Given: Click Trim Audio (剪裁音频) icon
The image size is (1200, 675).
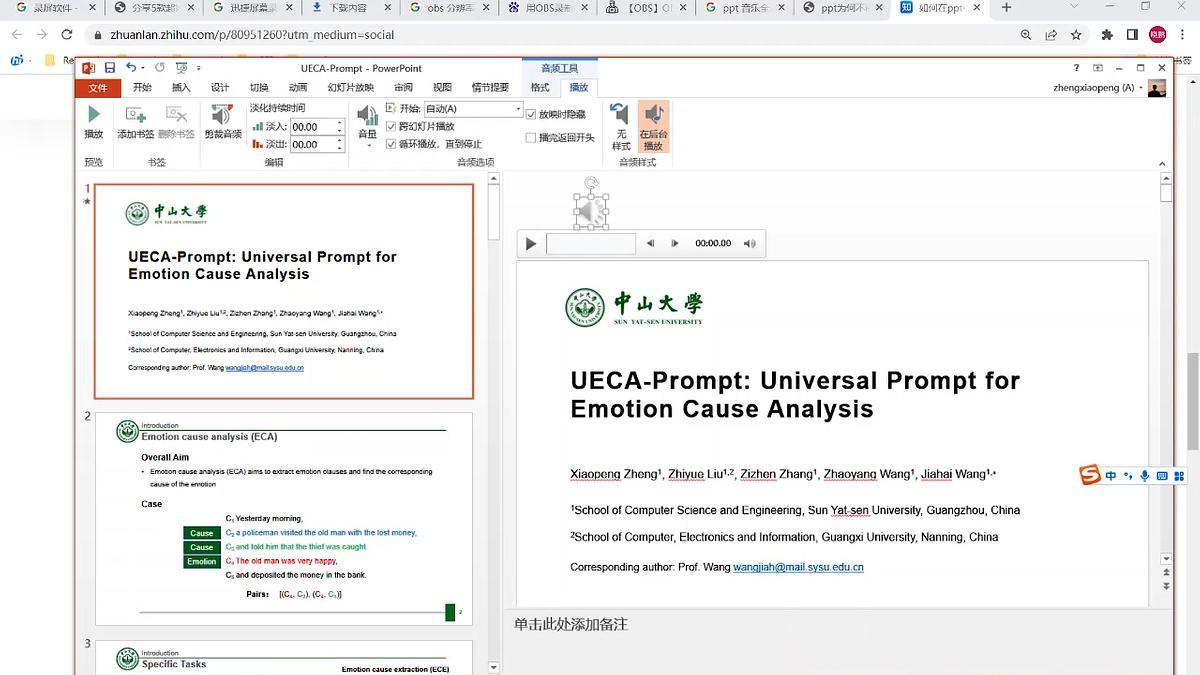Looking at the screenshot, I should (x=223, y=116).
